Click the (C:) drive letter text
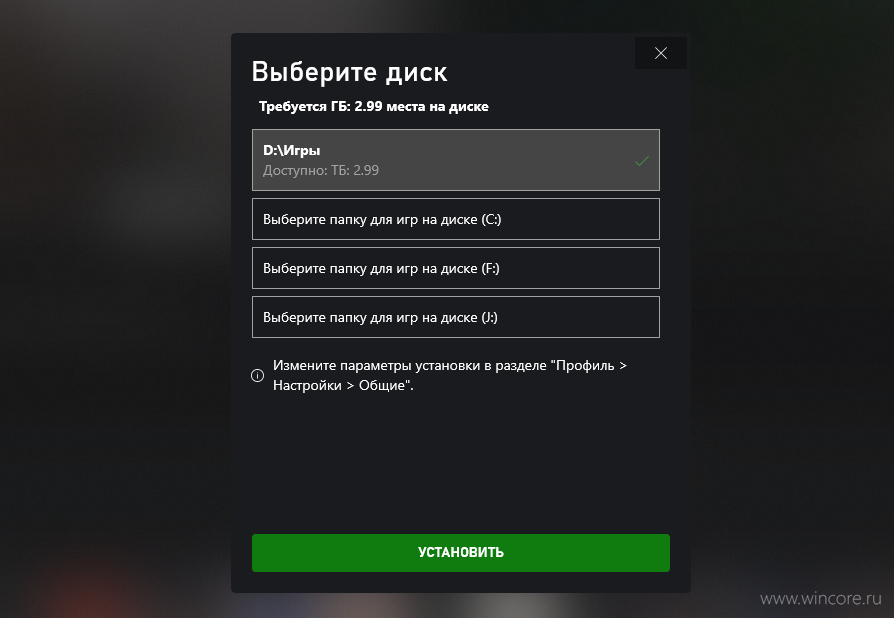 pos(491,219)
